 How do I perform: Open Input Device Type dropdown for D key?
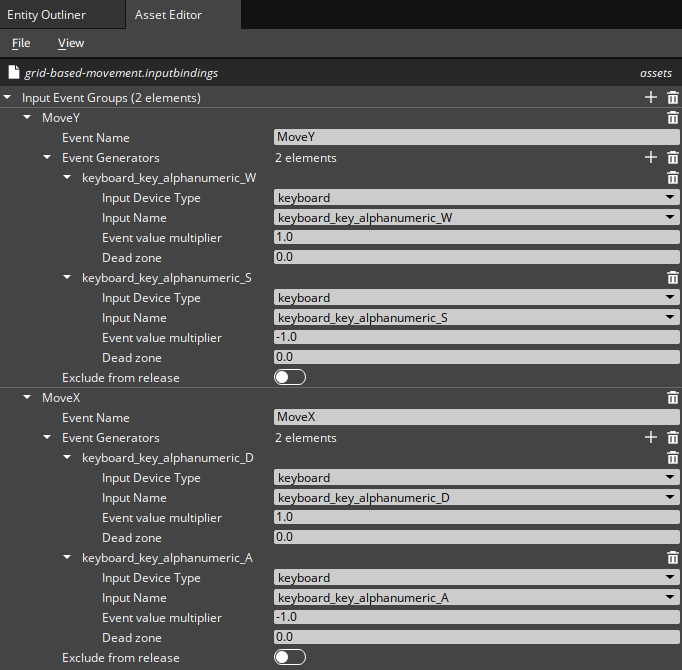[475, 478]
